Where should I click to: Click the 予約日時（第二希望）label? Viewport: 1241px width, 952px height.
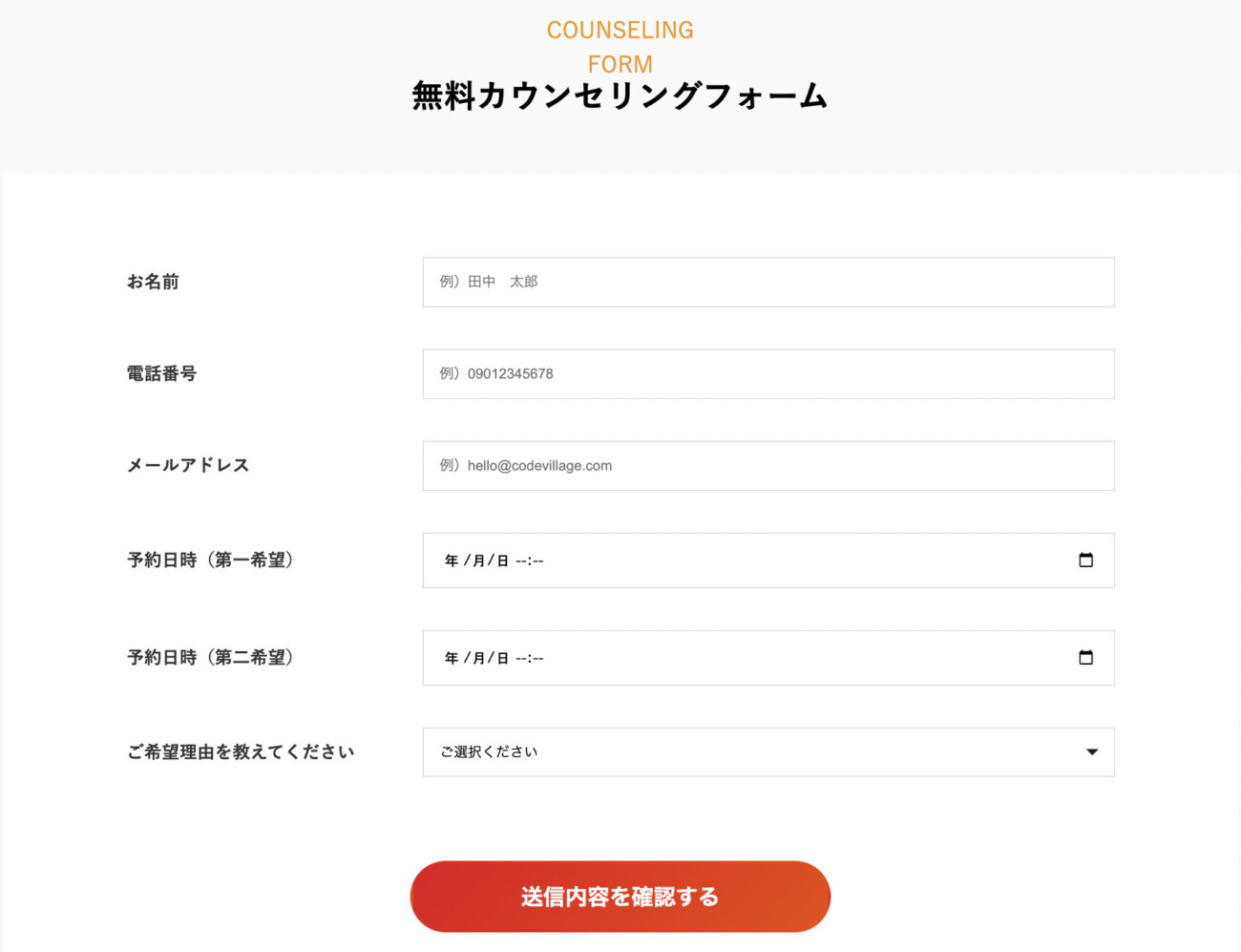click(210, 658)
